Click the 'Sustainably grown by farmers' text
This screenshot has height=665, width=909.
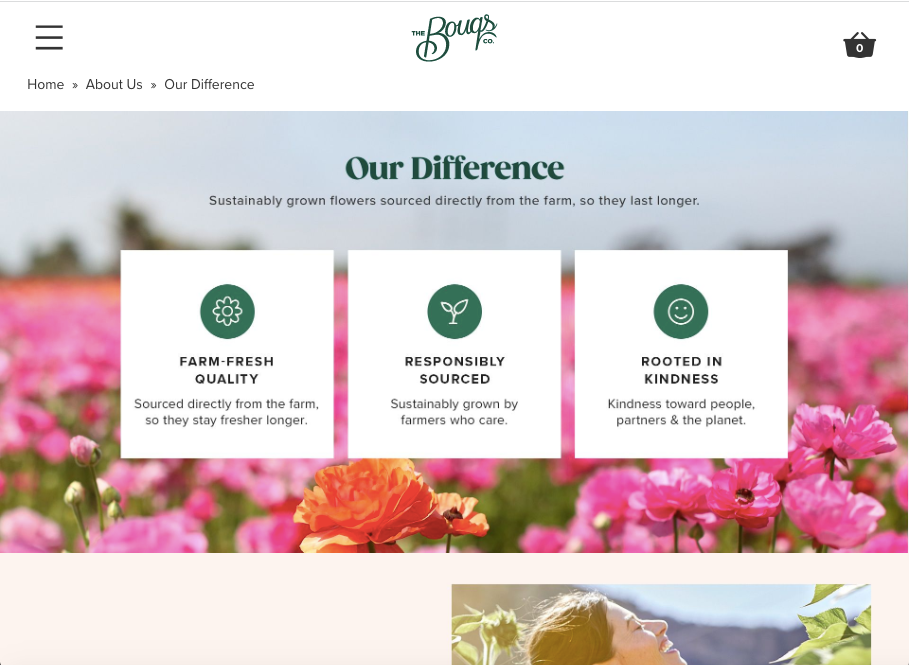click(454, 412)
